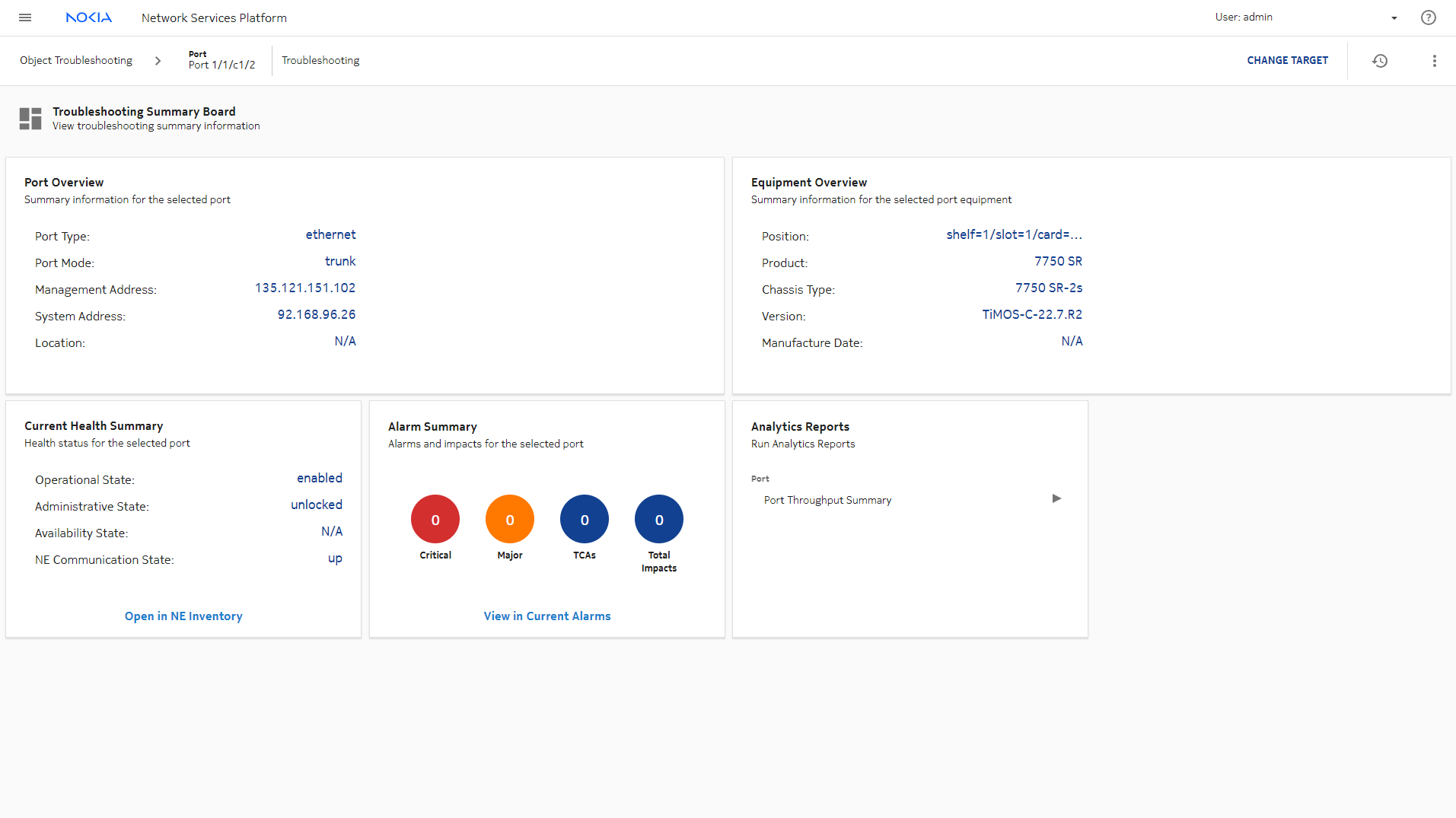Select the Port Throughput Summary report
Viewport: 1456px width, 818px height.
tap(827, 500)
